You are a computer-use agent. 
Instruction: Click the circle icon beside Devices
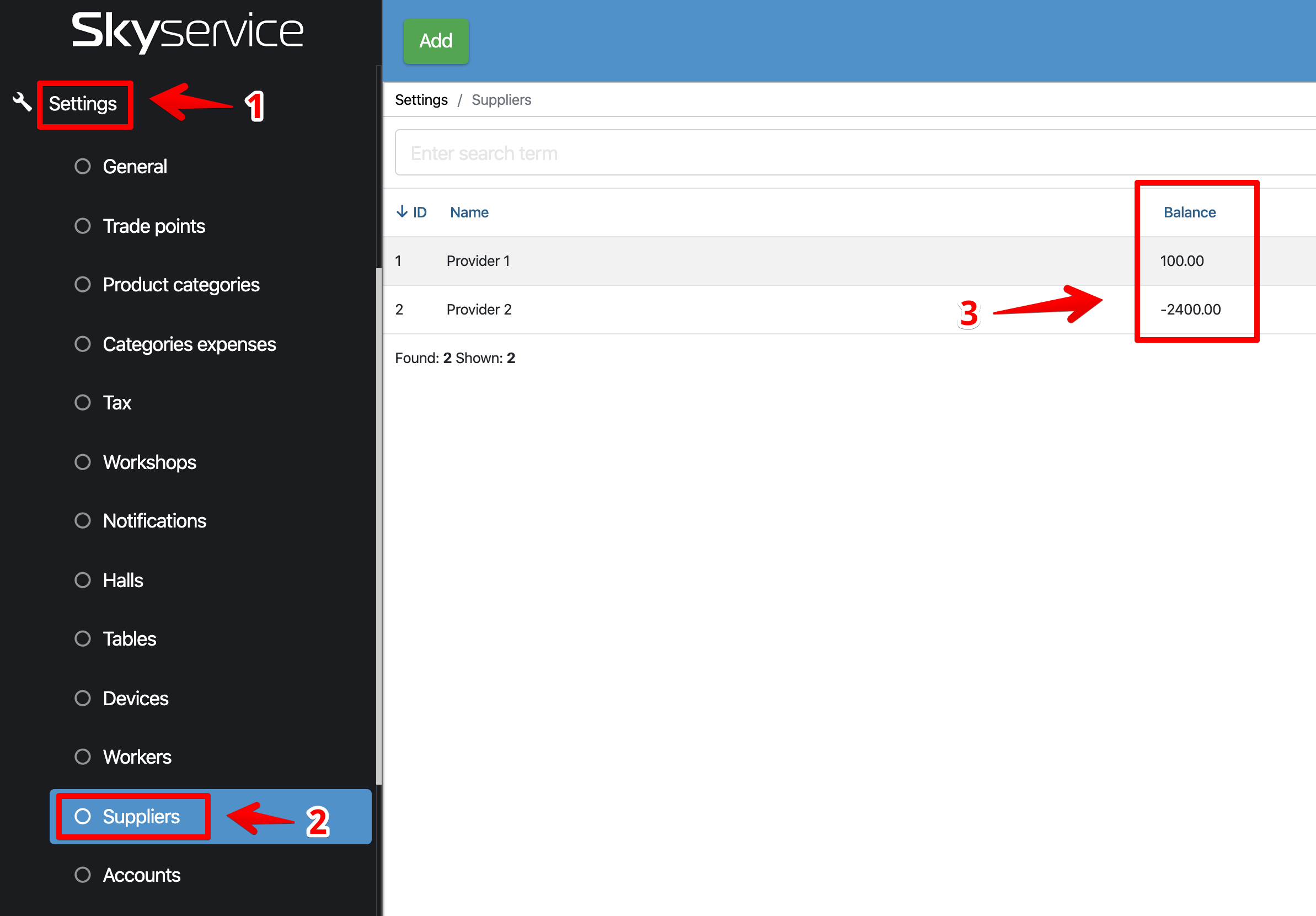click(x=83, y=698)
